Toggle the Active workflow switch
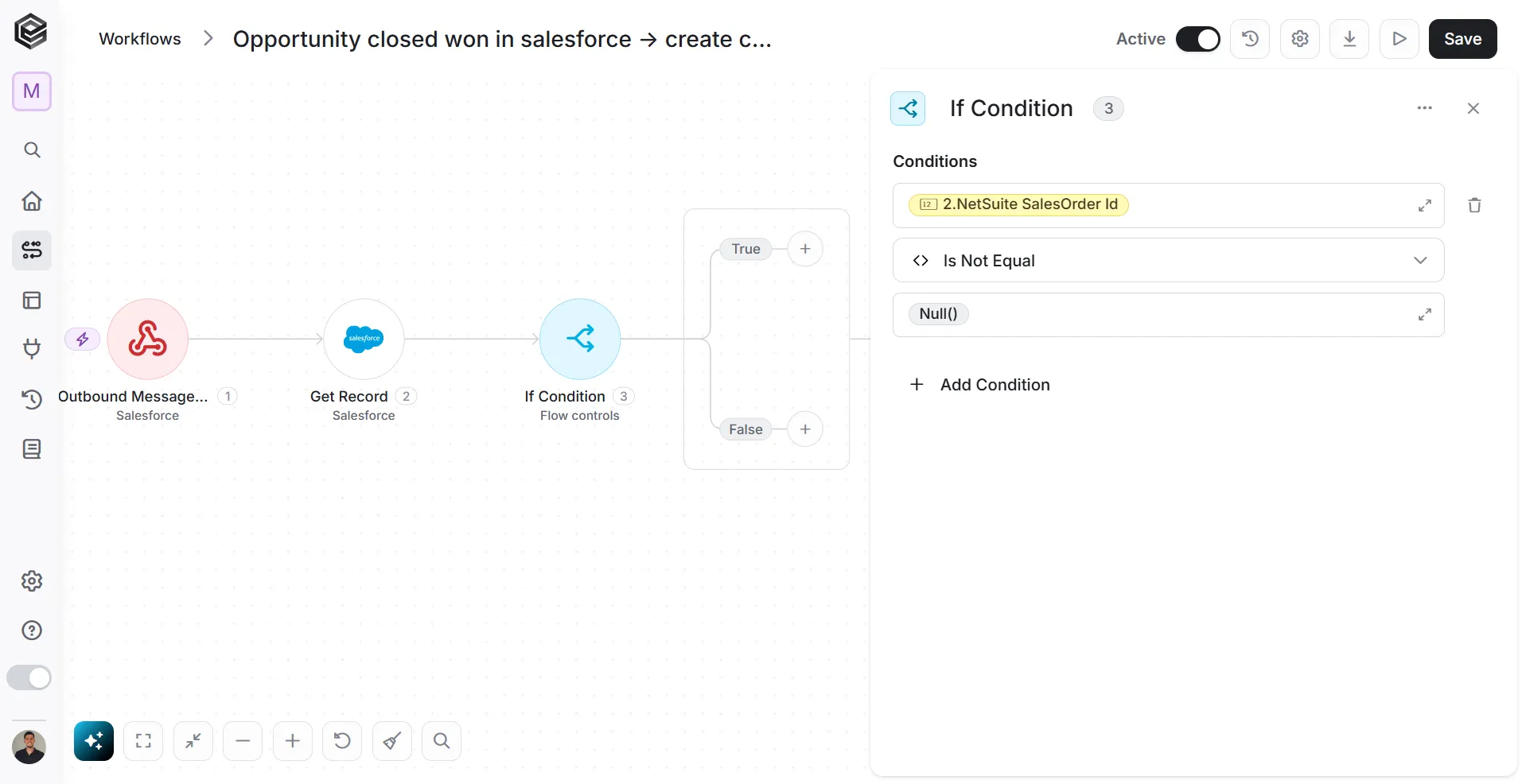Viewport: 1522px width, 784px height. pos(1198,39)
